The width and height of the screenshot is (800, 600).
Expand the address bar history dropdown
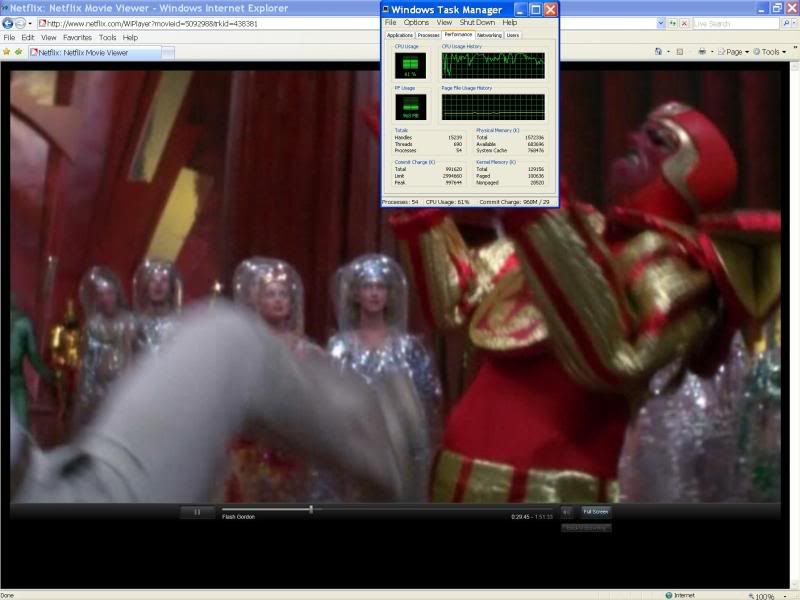point(661,23)
